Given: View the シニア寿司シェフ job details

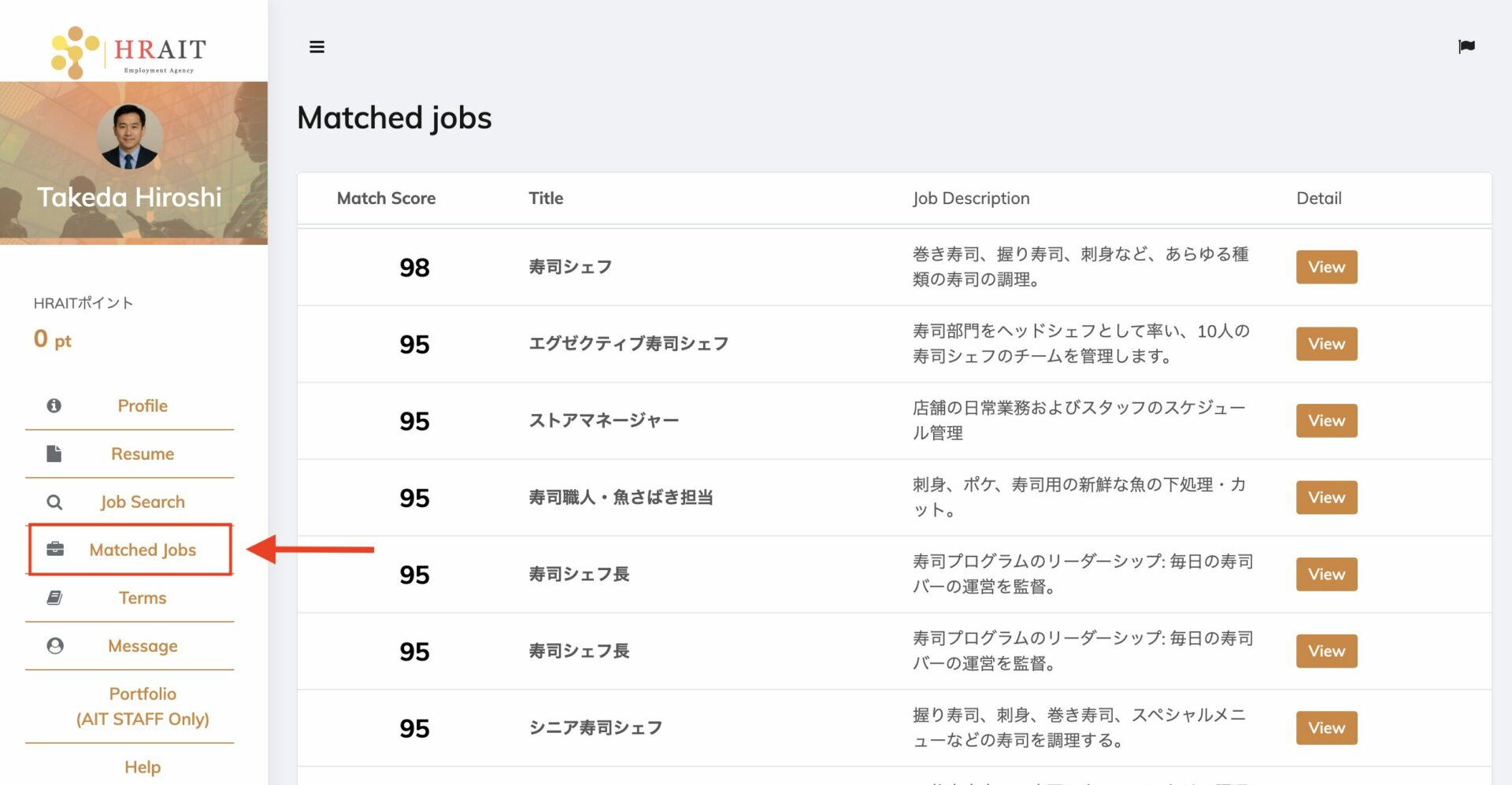Looking at the screenshot, I should coord(1326,728).
